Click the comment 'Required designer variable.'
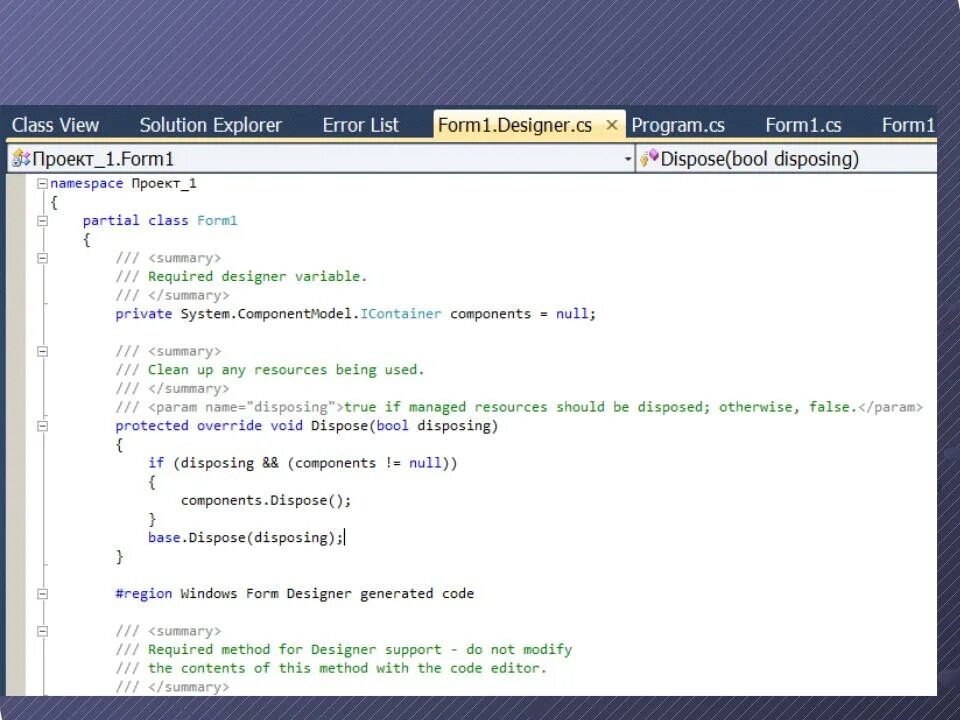The height and width of the screenshot is (720, 960). pyautogui.click(x=257, y=277)
